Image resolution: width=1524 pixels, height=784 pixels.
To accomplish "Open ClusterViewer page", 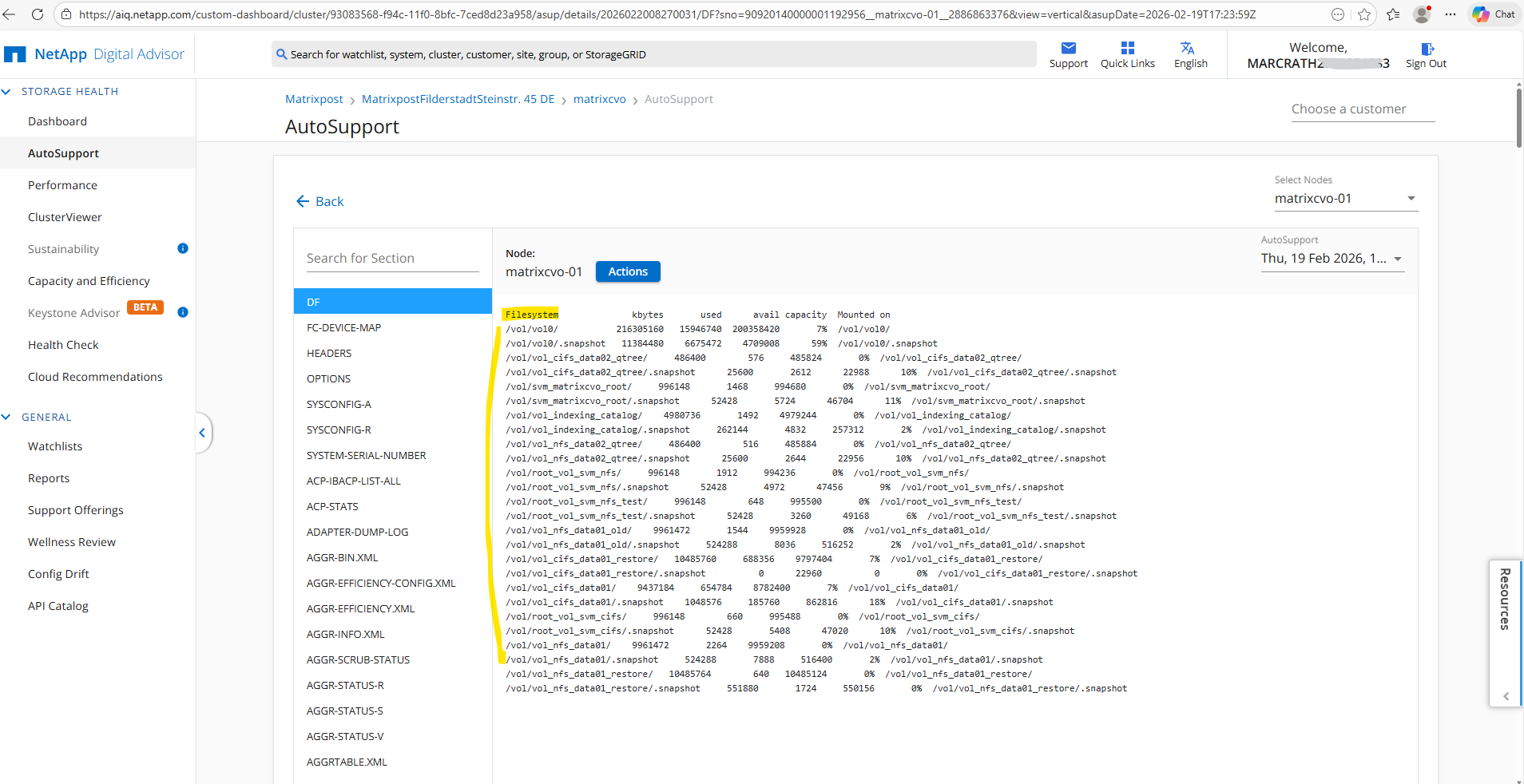I will [x=65, y=217].
